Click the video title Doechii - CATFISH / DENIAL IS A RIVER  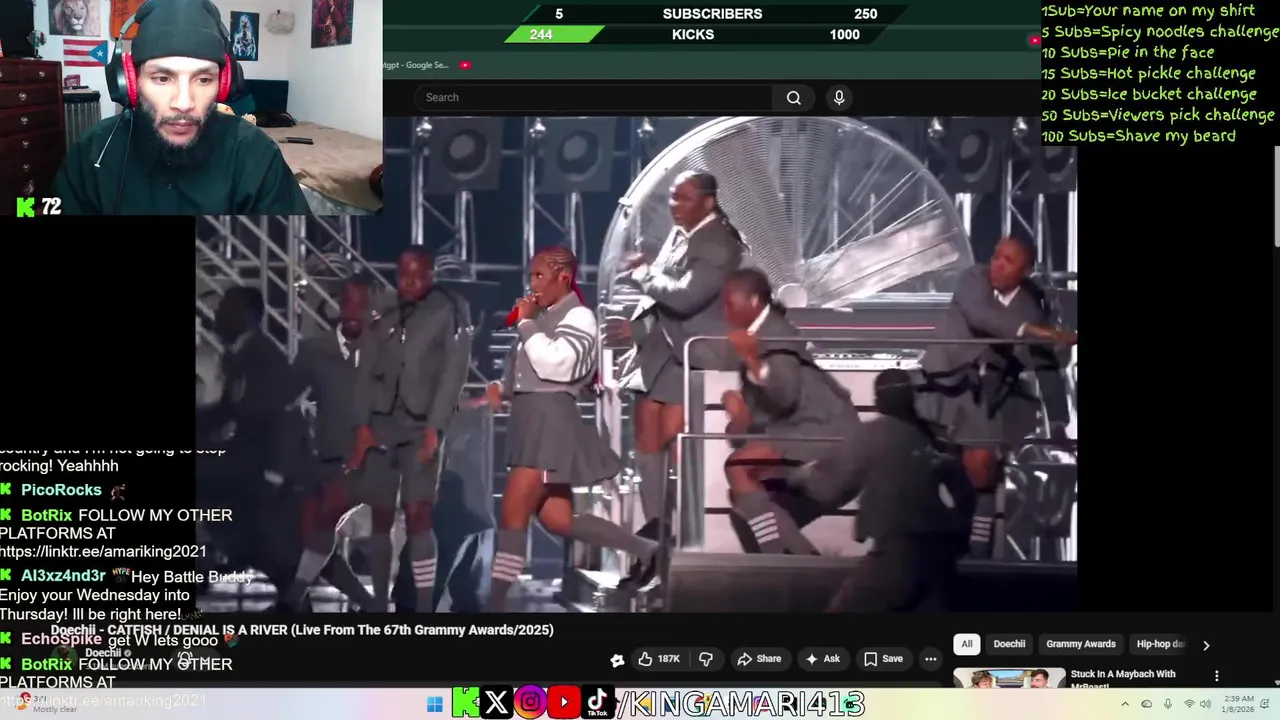[x=302, y=630]
